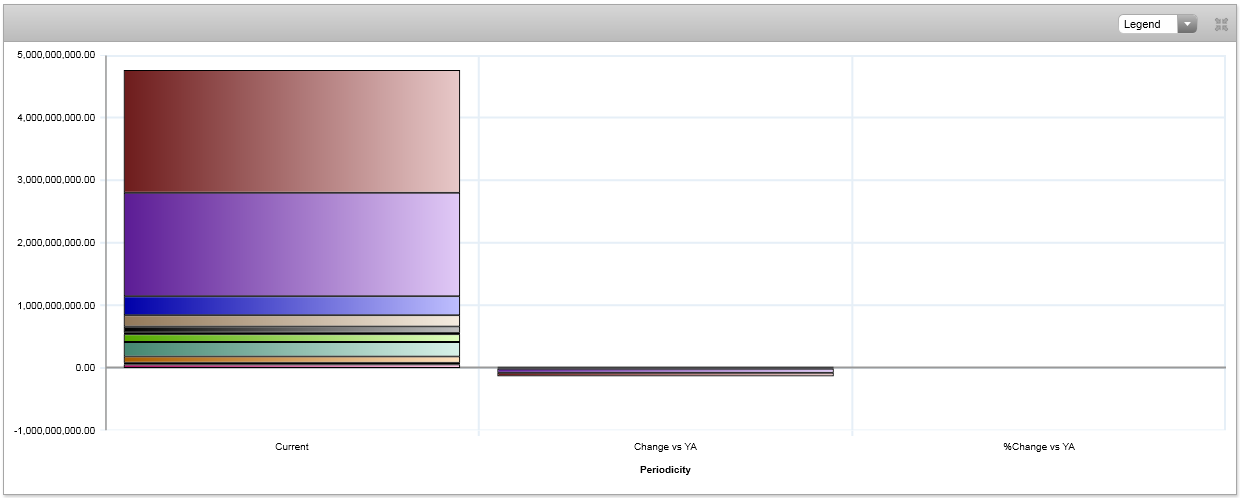Click the Periodicity axis title
1240x498 pixels.
click(665, 470)
